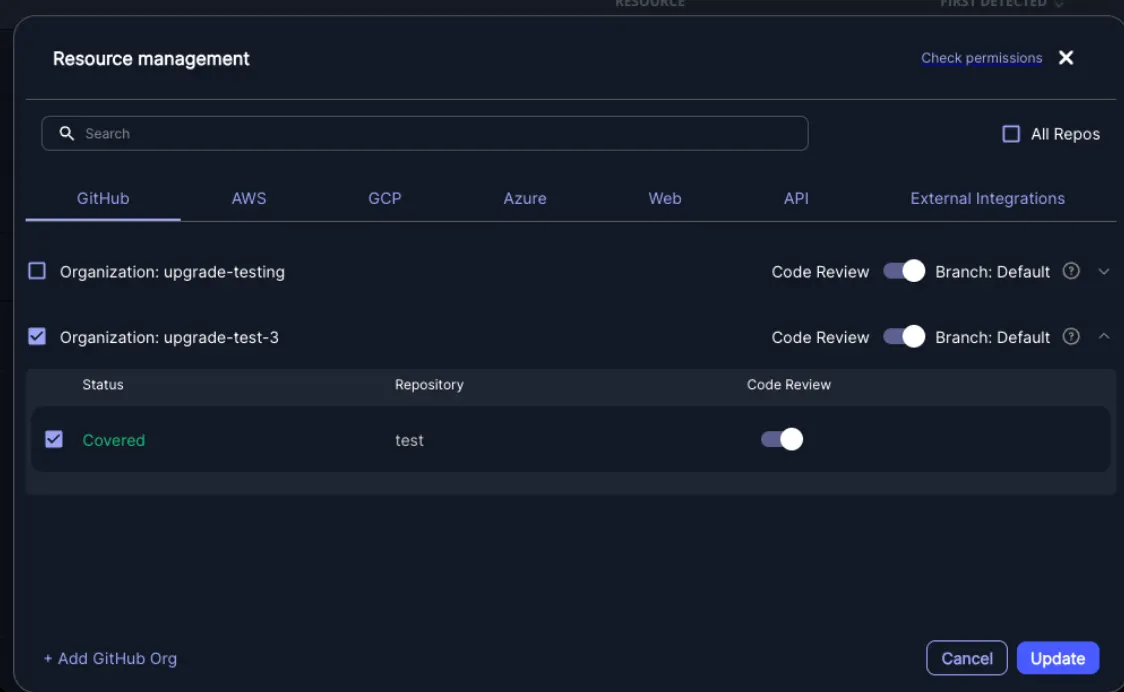Toggle Code Review for upgrade-testing
Viewport: 1124px width, 692px height.
click(904, 271)
